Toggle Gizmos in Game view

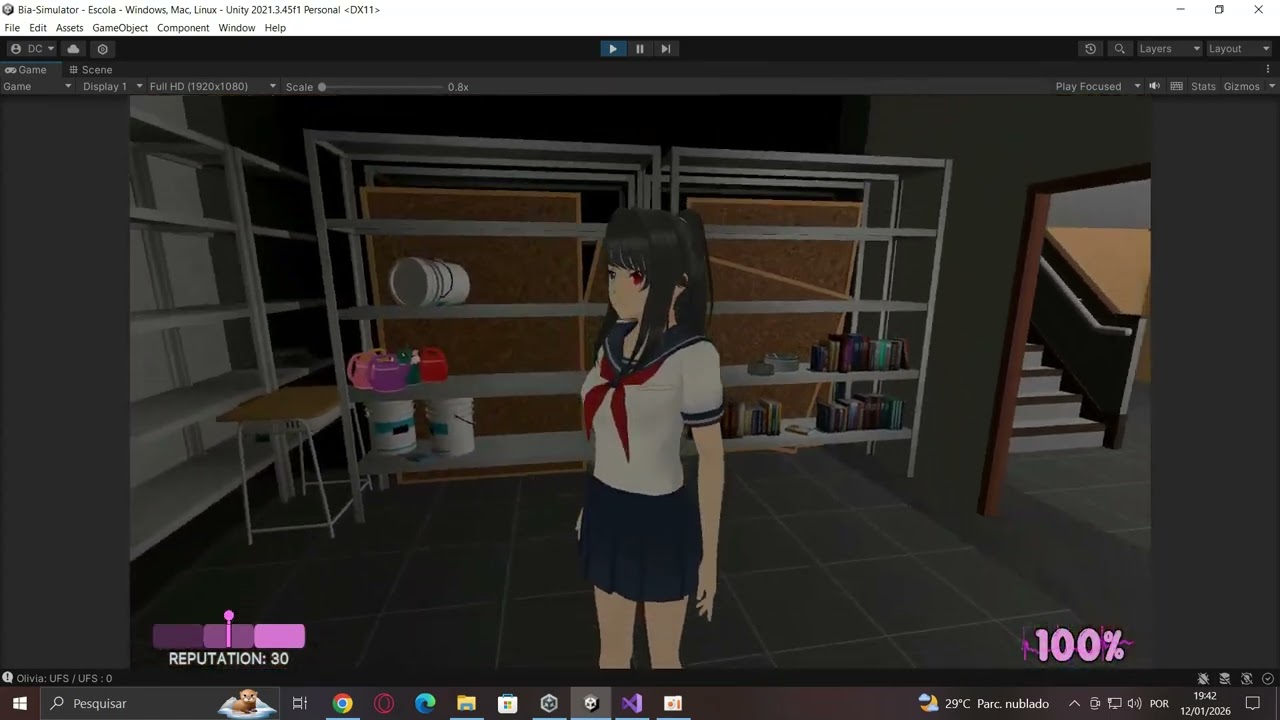(1241, 87)
